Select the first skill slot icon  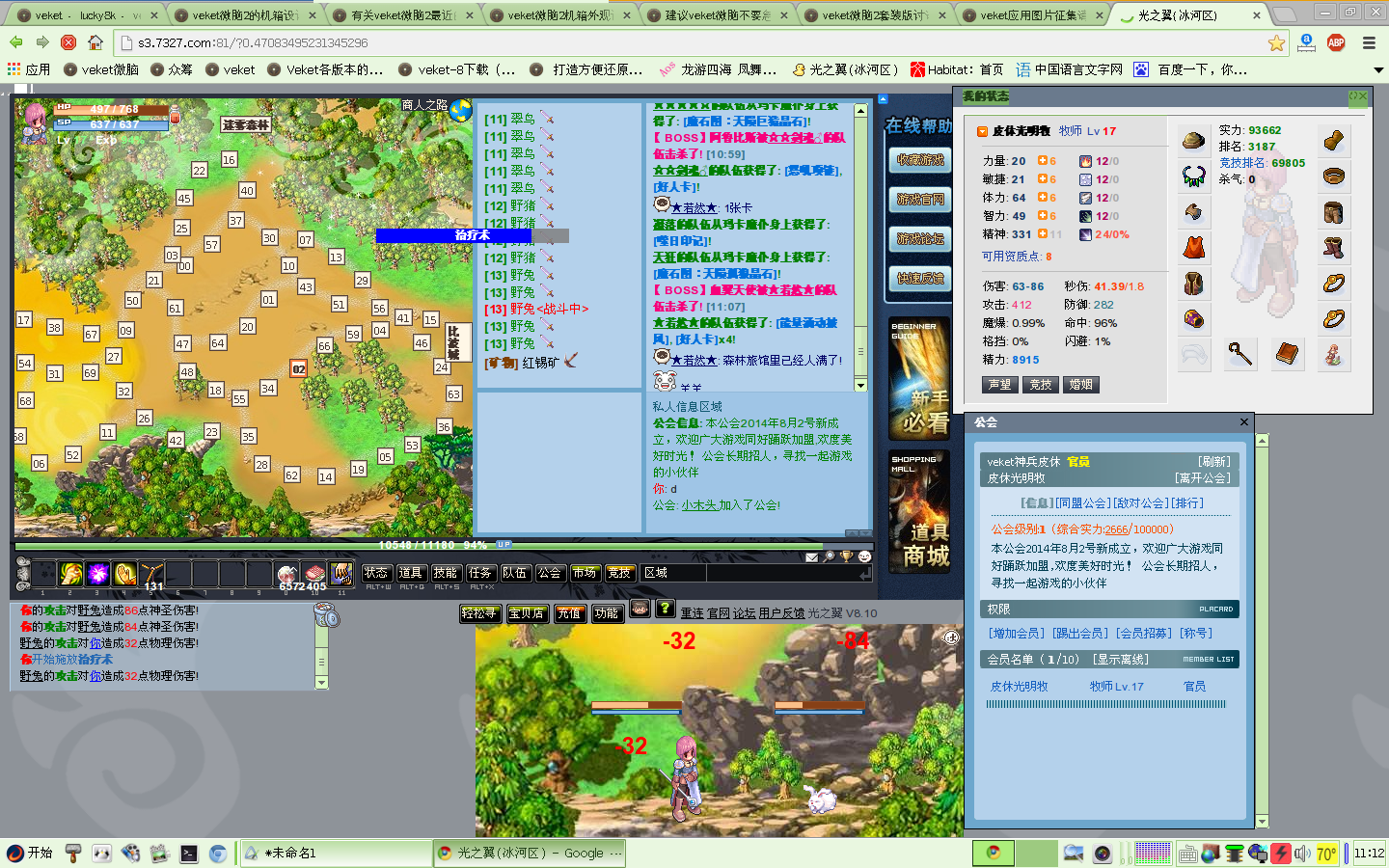coord(70,574)
